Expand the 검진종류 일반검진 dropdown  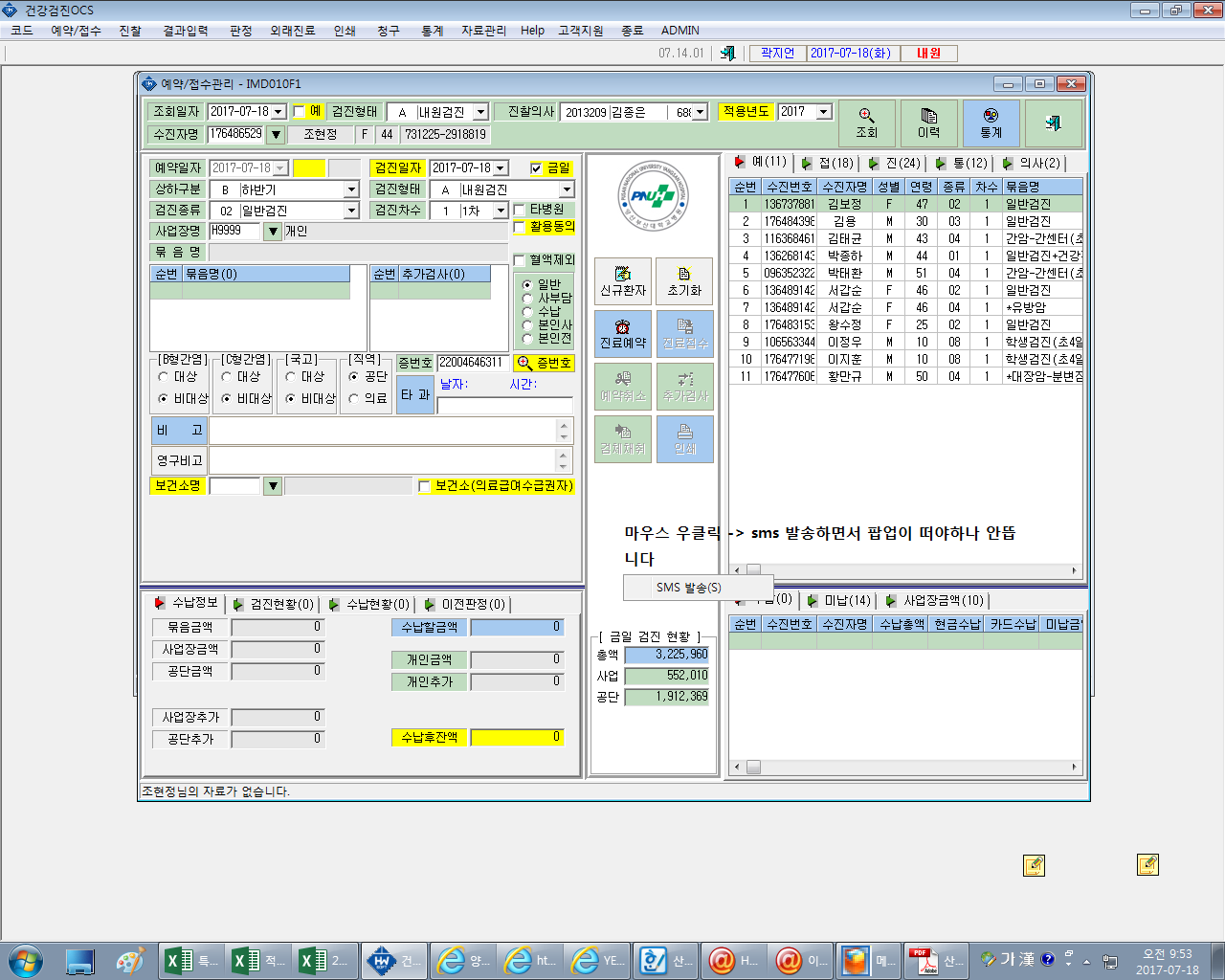point(351,211)
